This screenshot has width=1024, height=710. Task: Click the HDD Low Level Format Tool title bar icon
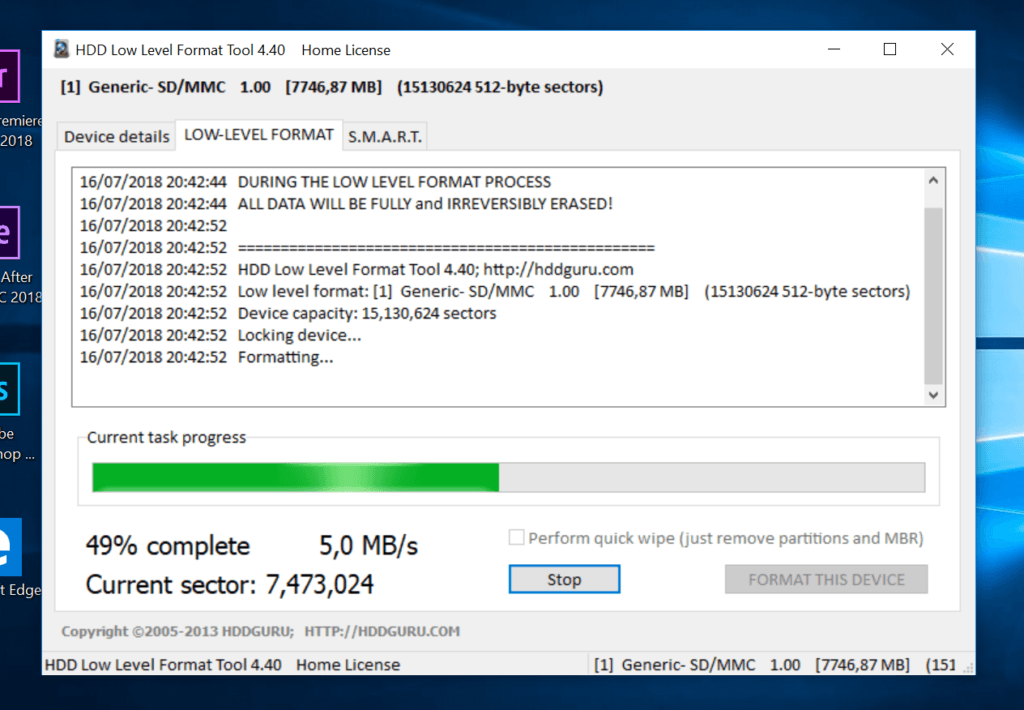pyautogui.click(x=60, y=49)
